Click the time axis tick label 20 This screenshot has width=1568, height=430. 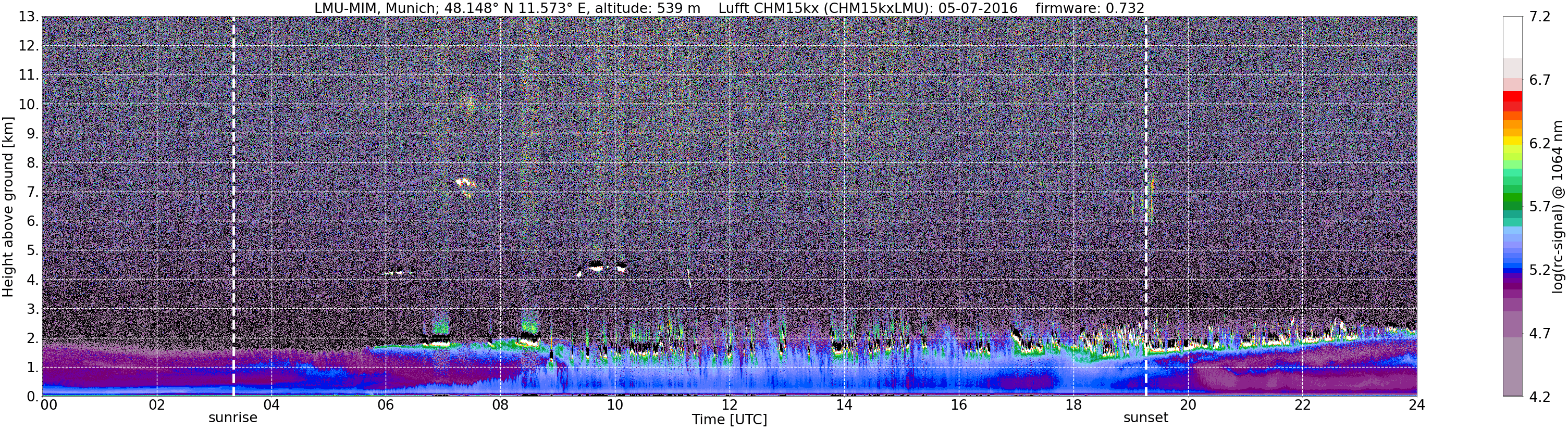(1188, 405)
